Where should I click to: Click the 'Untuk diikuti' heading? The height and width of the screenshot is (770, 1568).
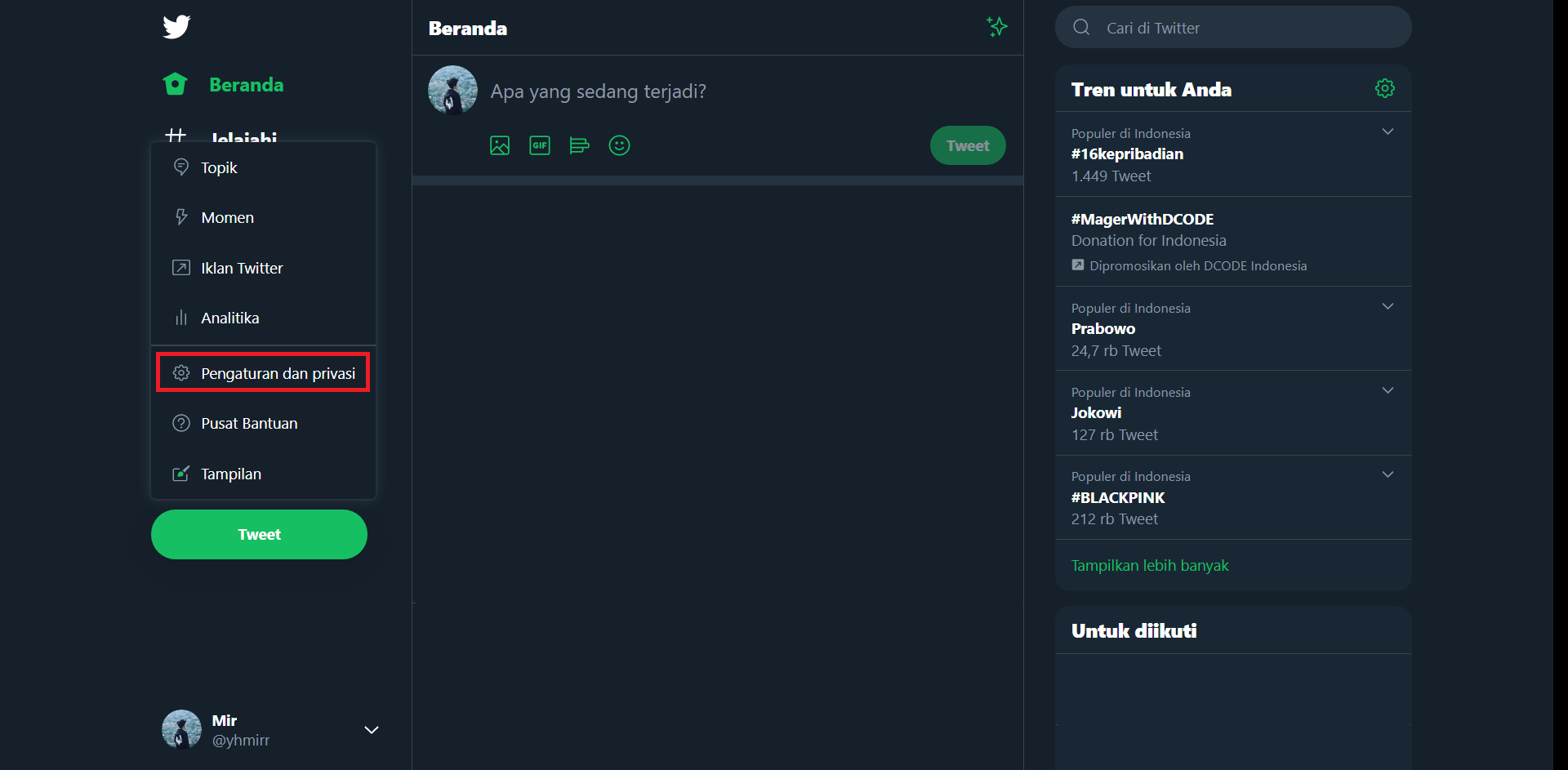point(1134,630)
